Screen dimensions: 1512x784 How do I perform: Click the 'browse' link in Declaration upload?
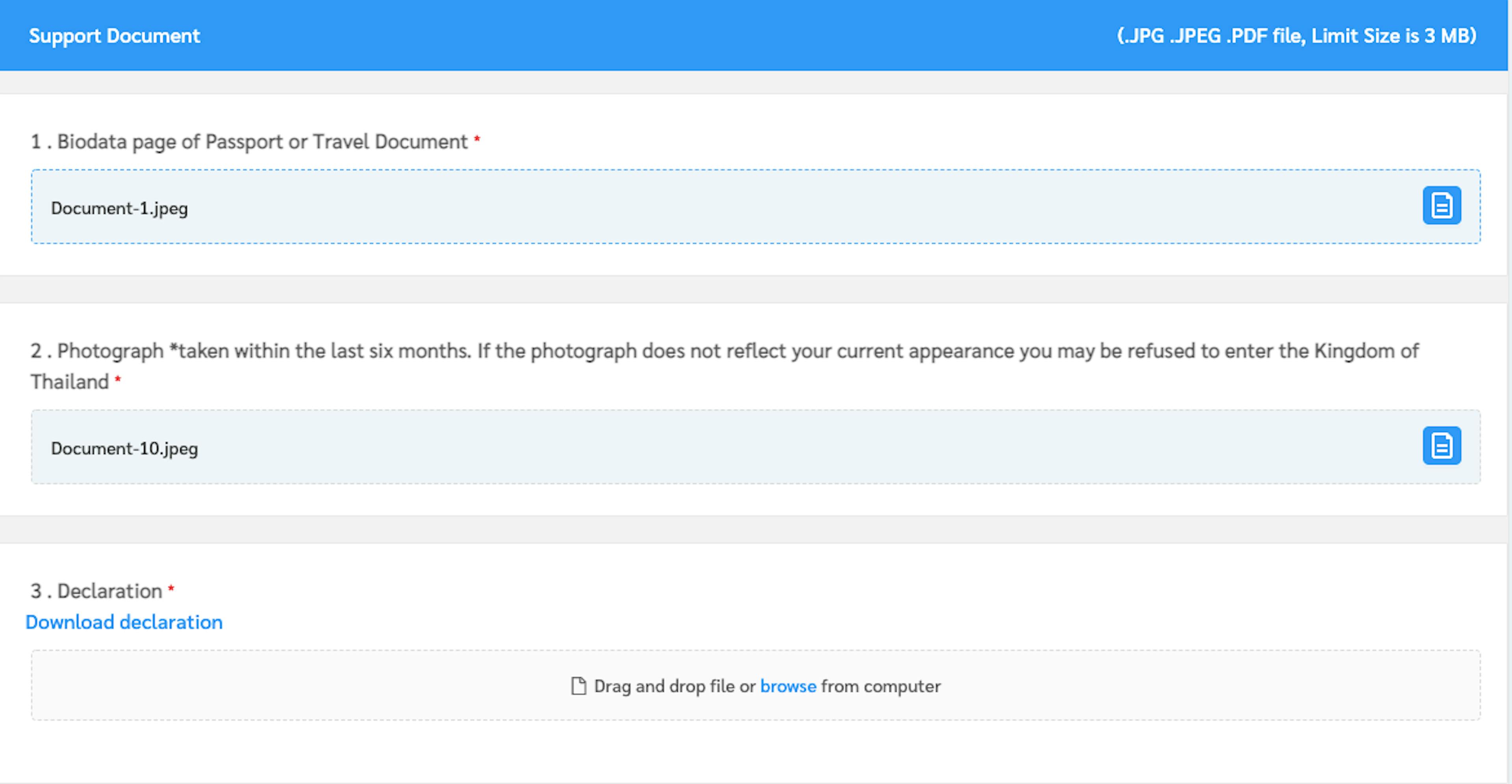click(x=787, y=686)
